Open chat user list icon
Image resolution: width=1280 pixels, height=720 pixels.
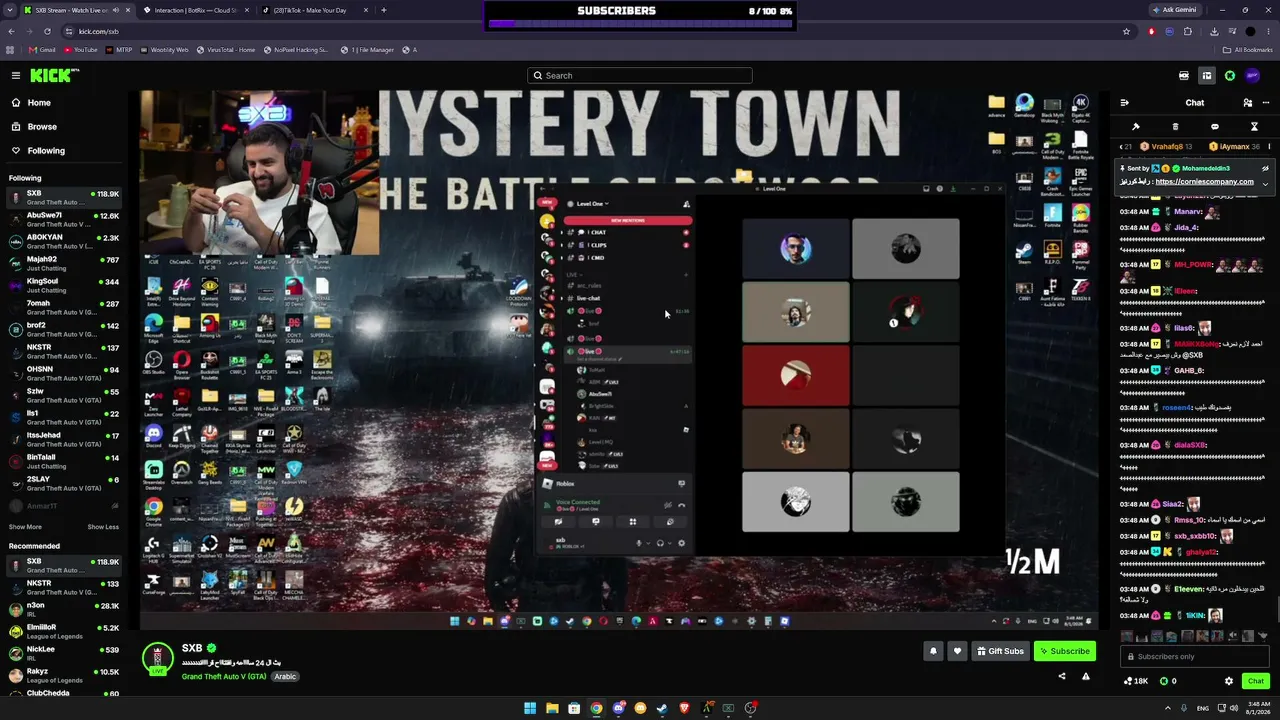pos(1247,103)
